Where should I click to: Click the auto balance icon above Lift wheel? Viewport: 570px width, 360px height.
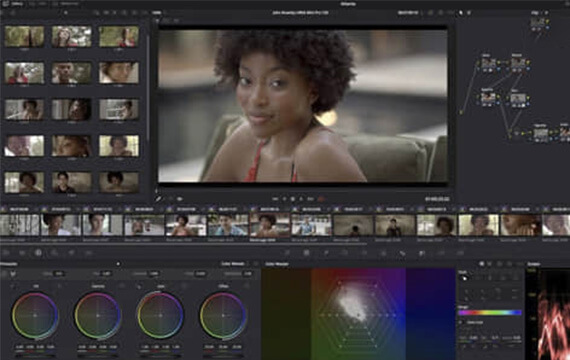point(13,273)
